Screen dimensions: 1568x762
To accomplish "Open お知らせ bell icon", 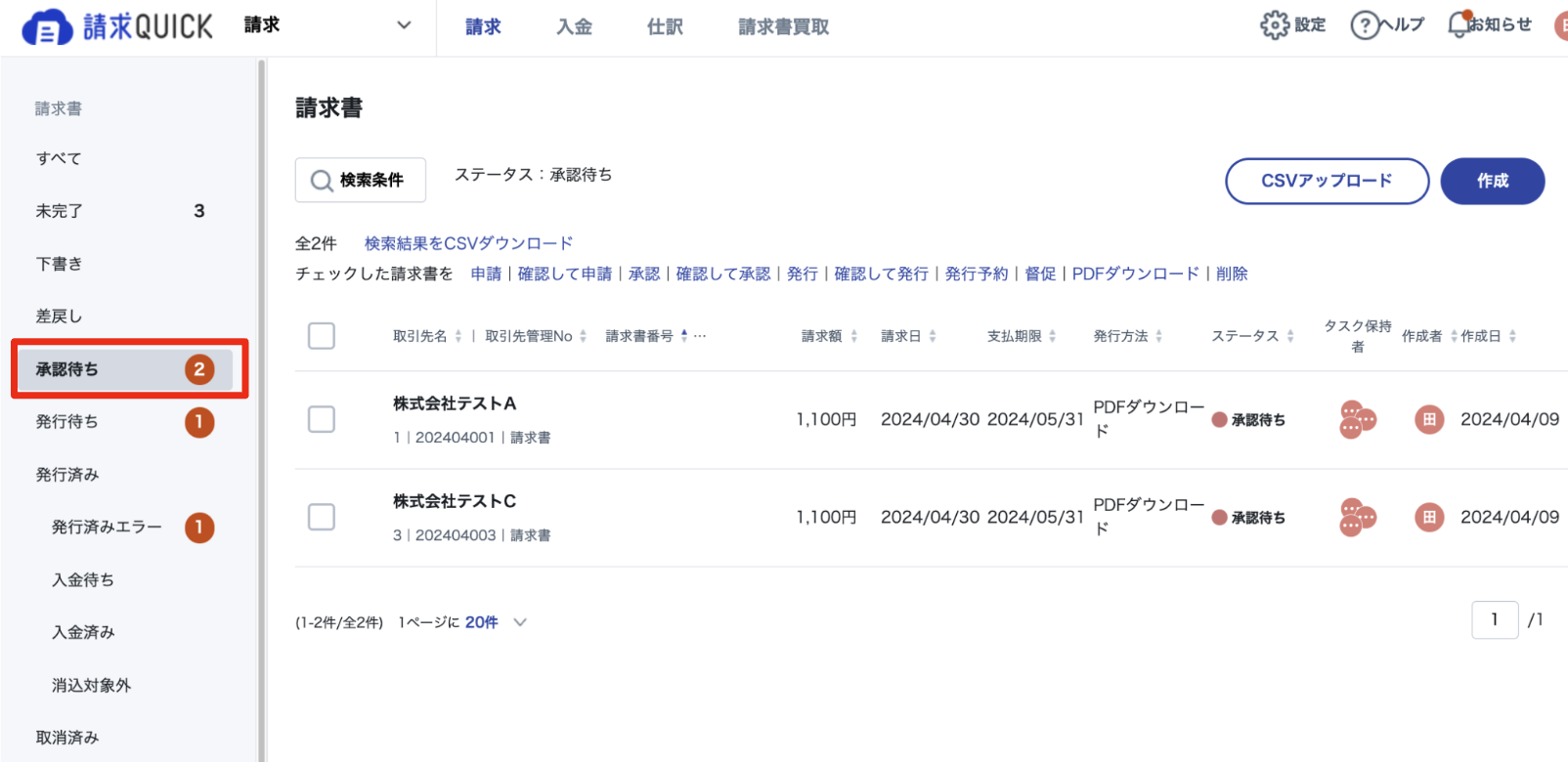I will point(1459,24).
